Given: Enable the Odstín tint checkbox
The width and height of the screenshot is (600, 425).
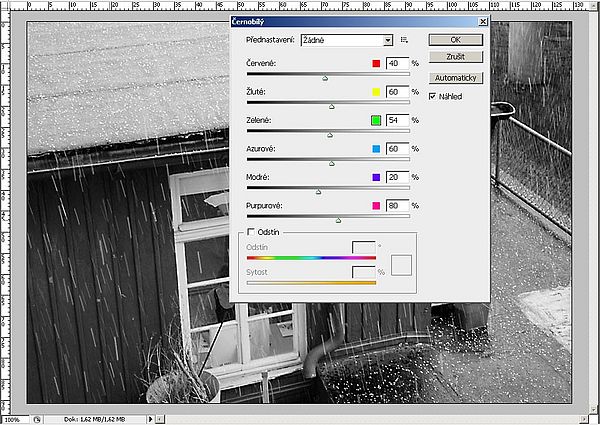Looking at the screenshot, I should tap(251, 232).
